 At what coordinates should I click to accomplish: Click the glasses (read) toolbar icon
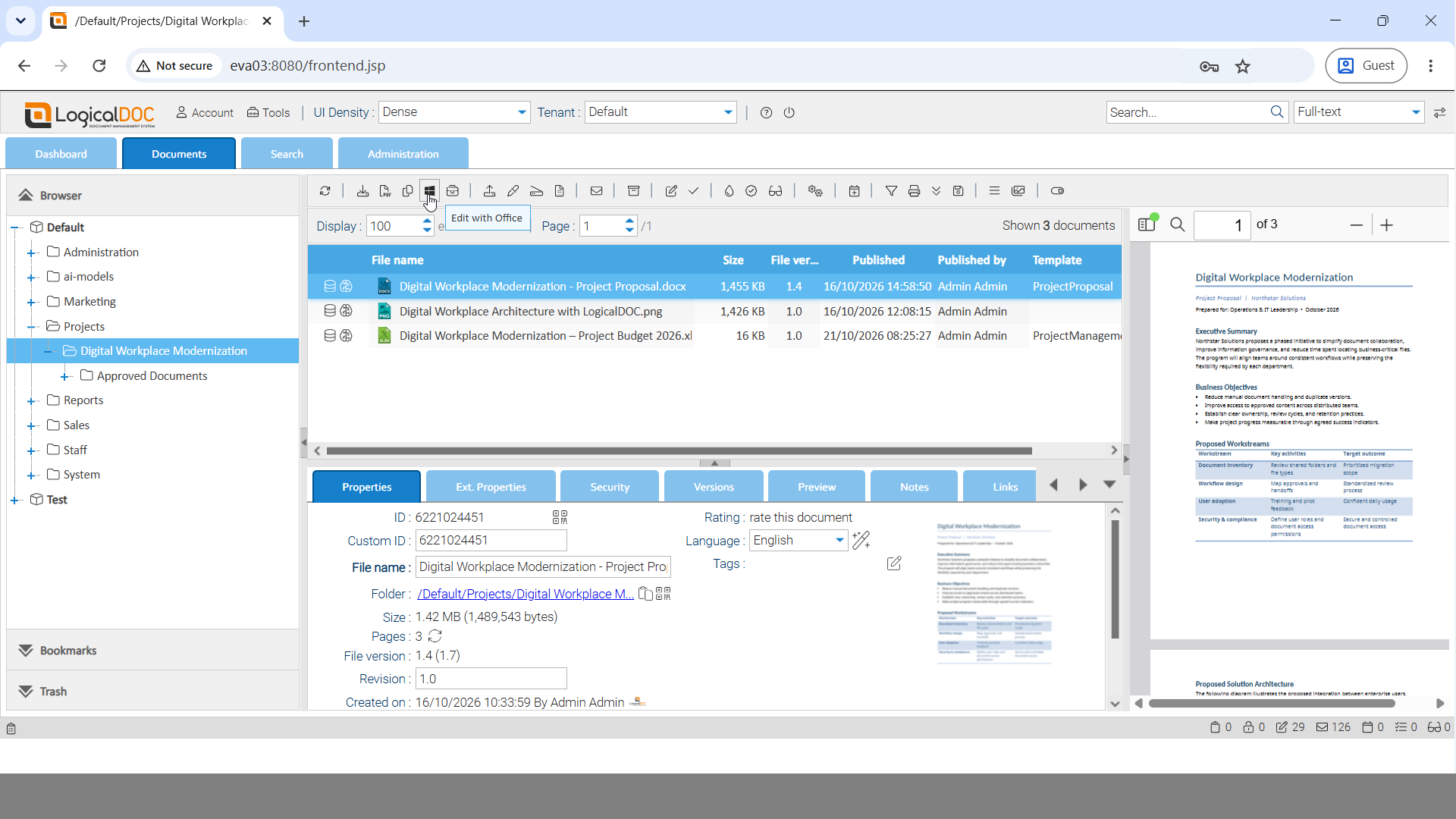(x=775, y=191)
